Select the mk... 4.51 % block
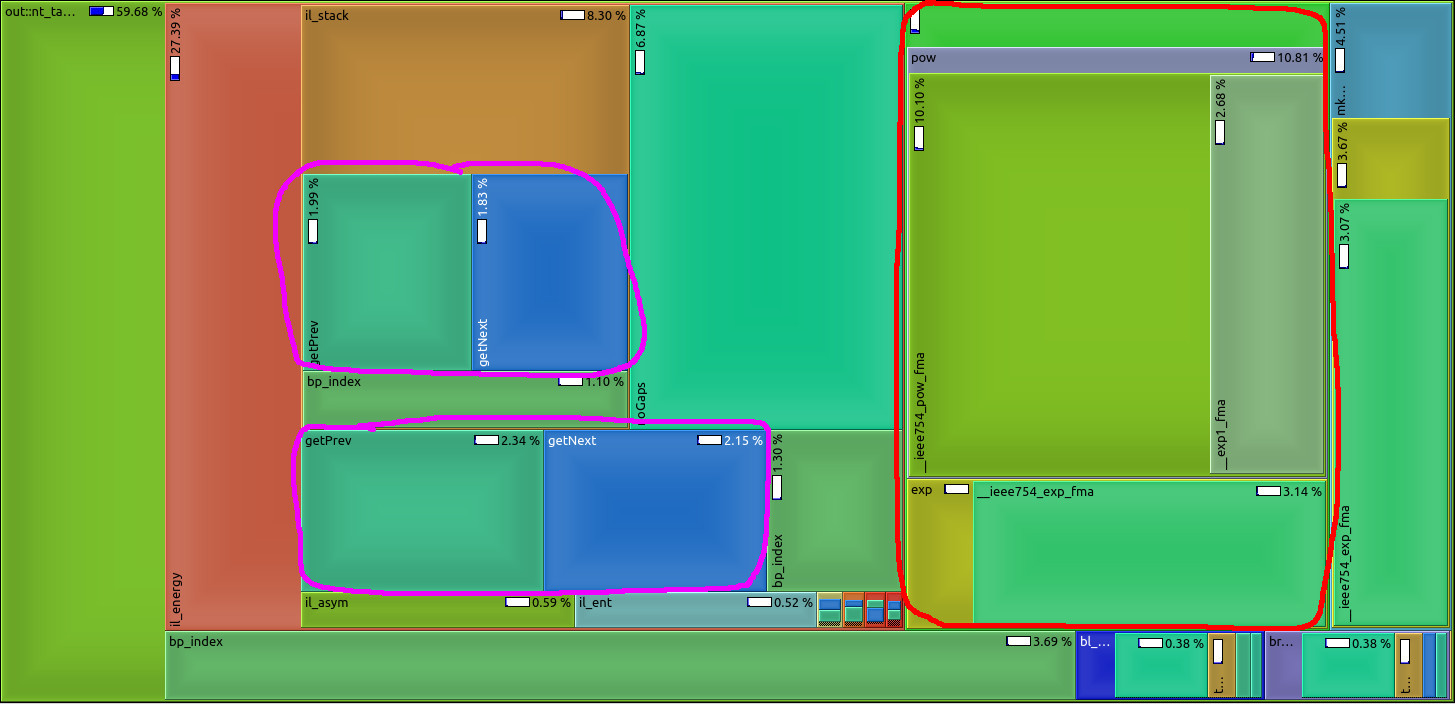Screen dimensions: 1455x704 tap(1390, 60)
